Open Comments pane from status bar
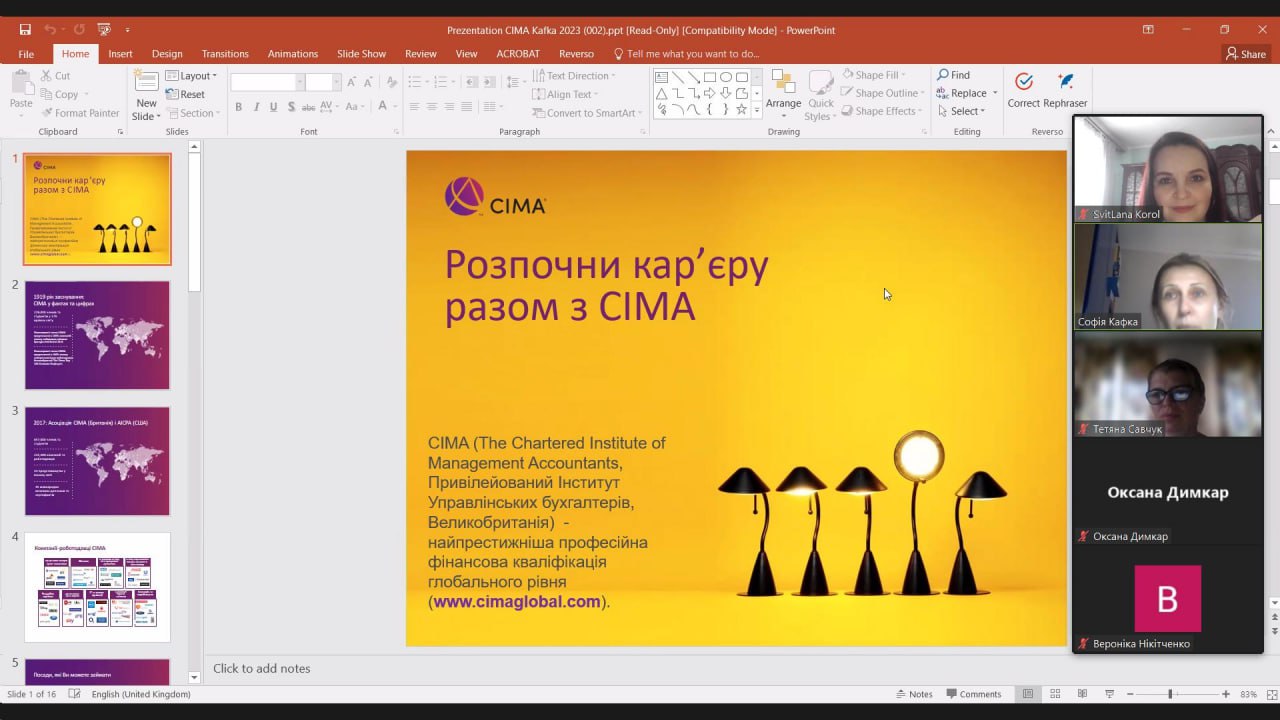 pyautogui.click(x=973, y=694)
